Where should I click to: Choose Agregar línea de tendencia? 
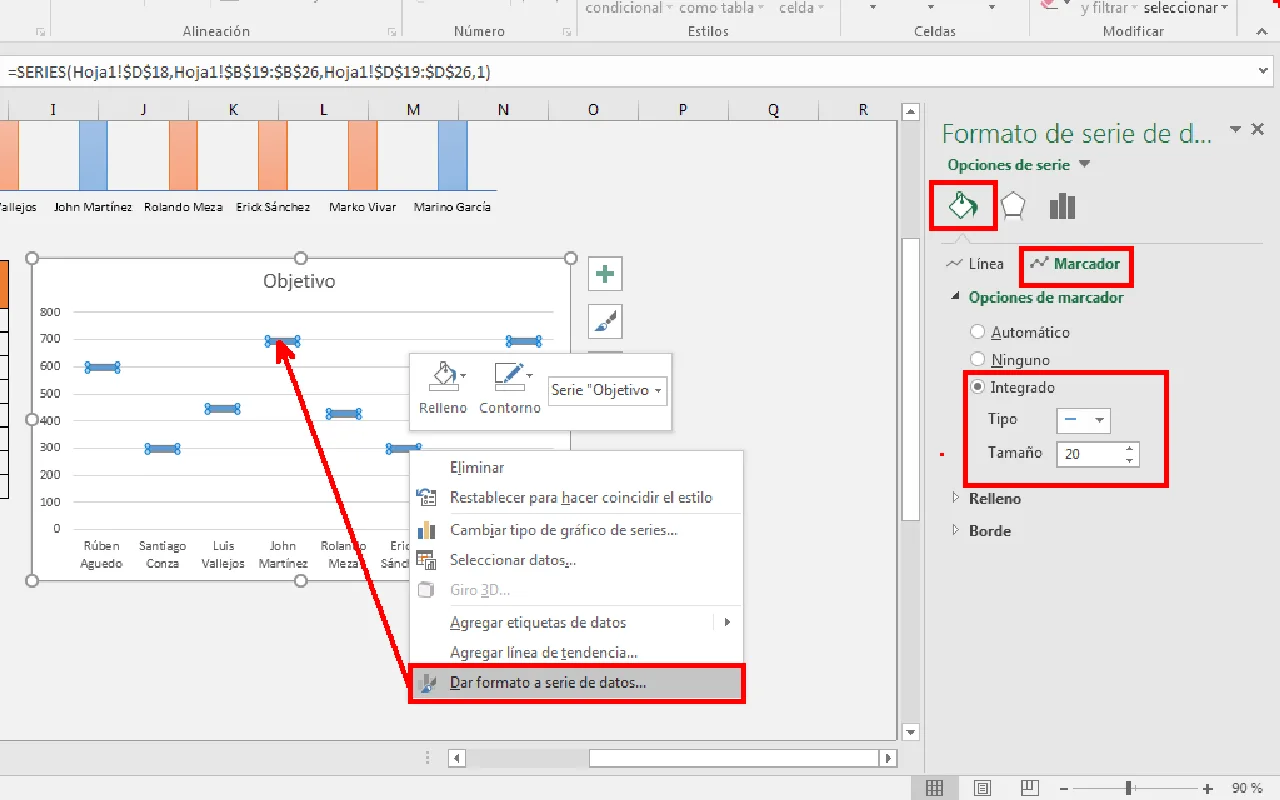click(576, 652)
